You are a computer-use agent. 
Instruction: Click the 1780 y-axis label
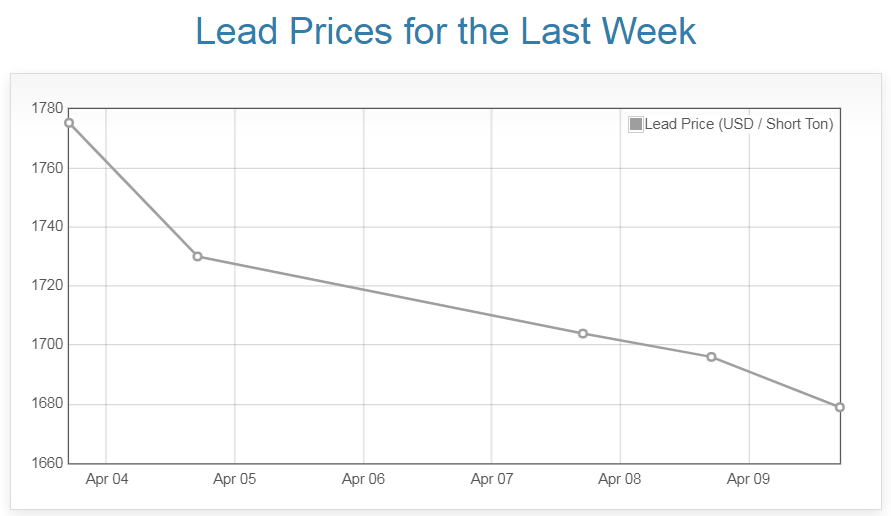47,108
